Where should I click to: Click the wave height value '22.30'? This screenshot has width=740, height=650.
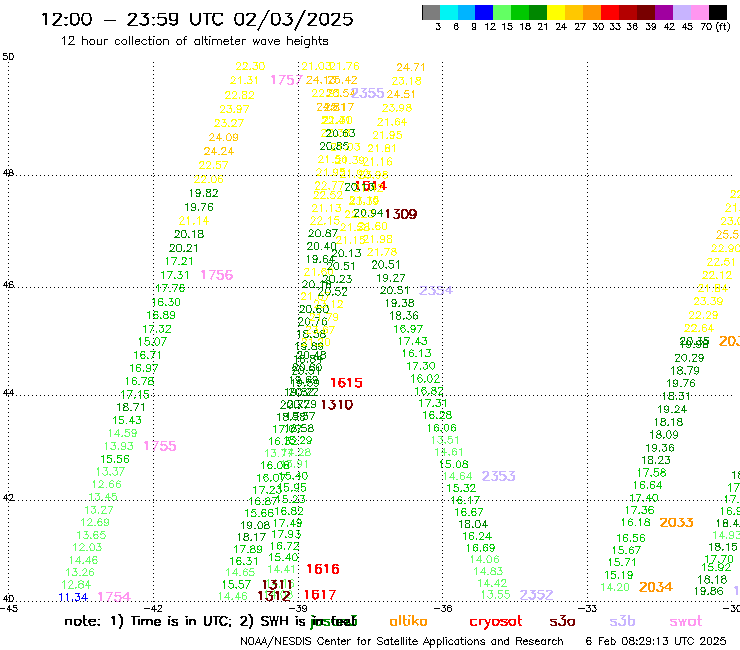pyautogui.click(x=250, y=67)
